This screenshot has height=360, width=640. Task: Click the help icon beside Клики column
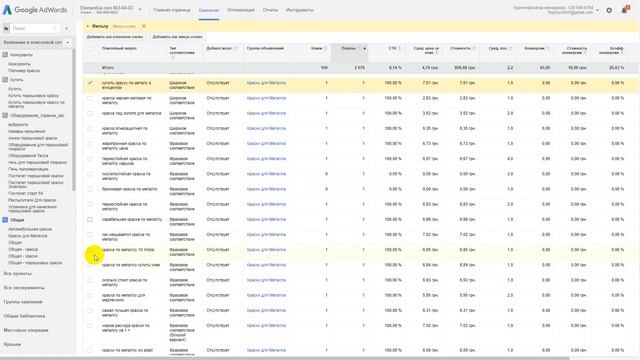pos(325,48)
